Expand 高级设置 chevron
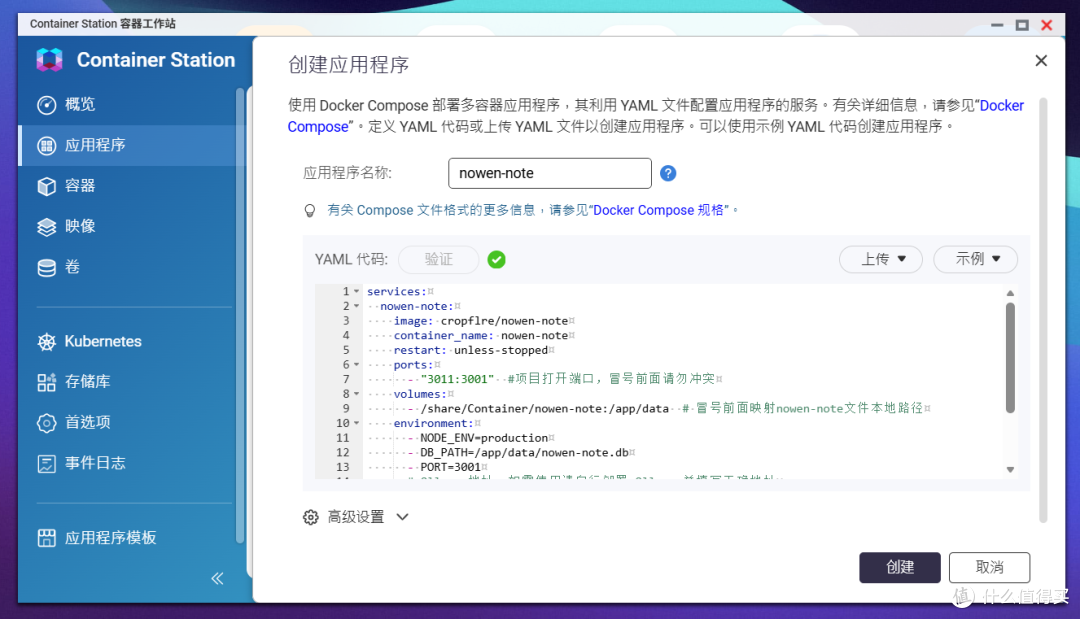 pos(402,517)
